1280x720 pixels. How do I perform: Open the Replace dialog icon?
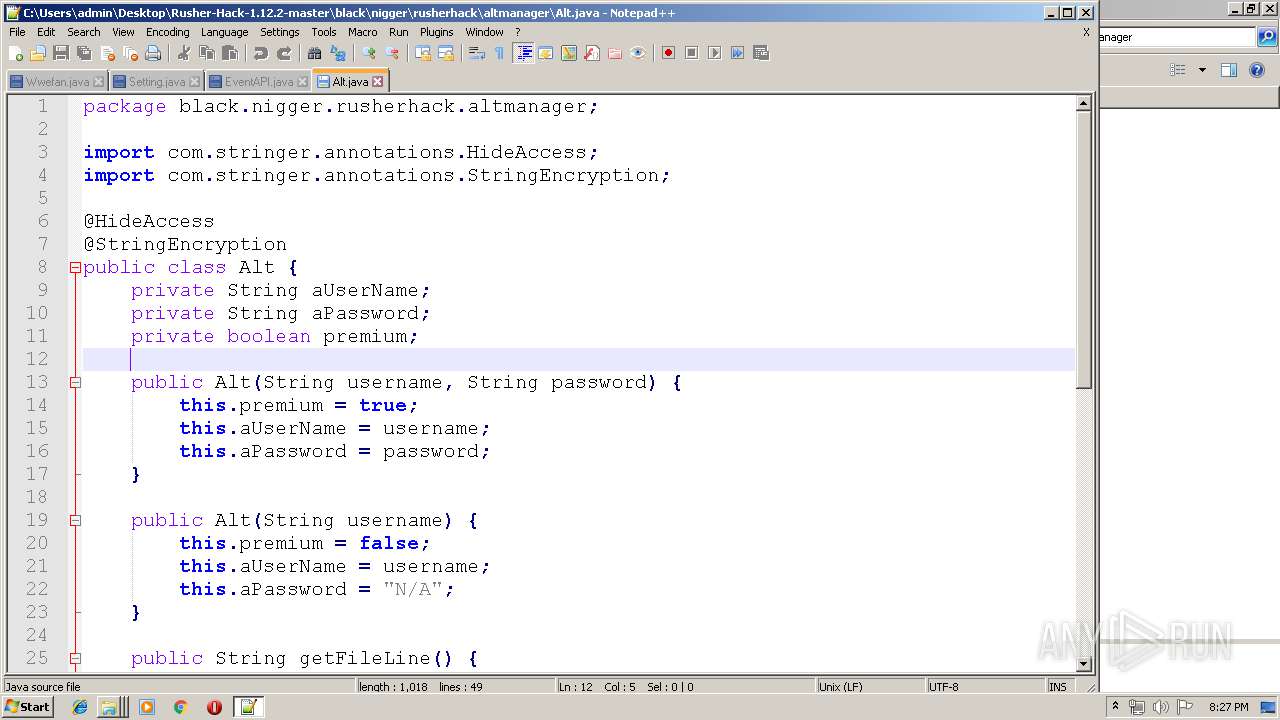(337, 53)
